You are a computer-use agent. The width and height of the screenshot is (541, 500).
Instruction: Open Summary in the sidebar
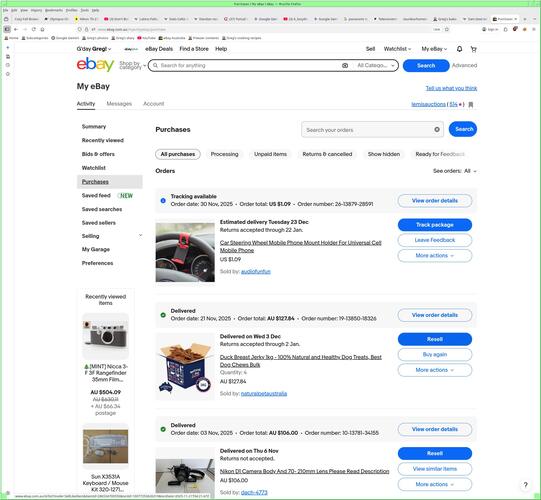(94, 127)
